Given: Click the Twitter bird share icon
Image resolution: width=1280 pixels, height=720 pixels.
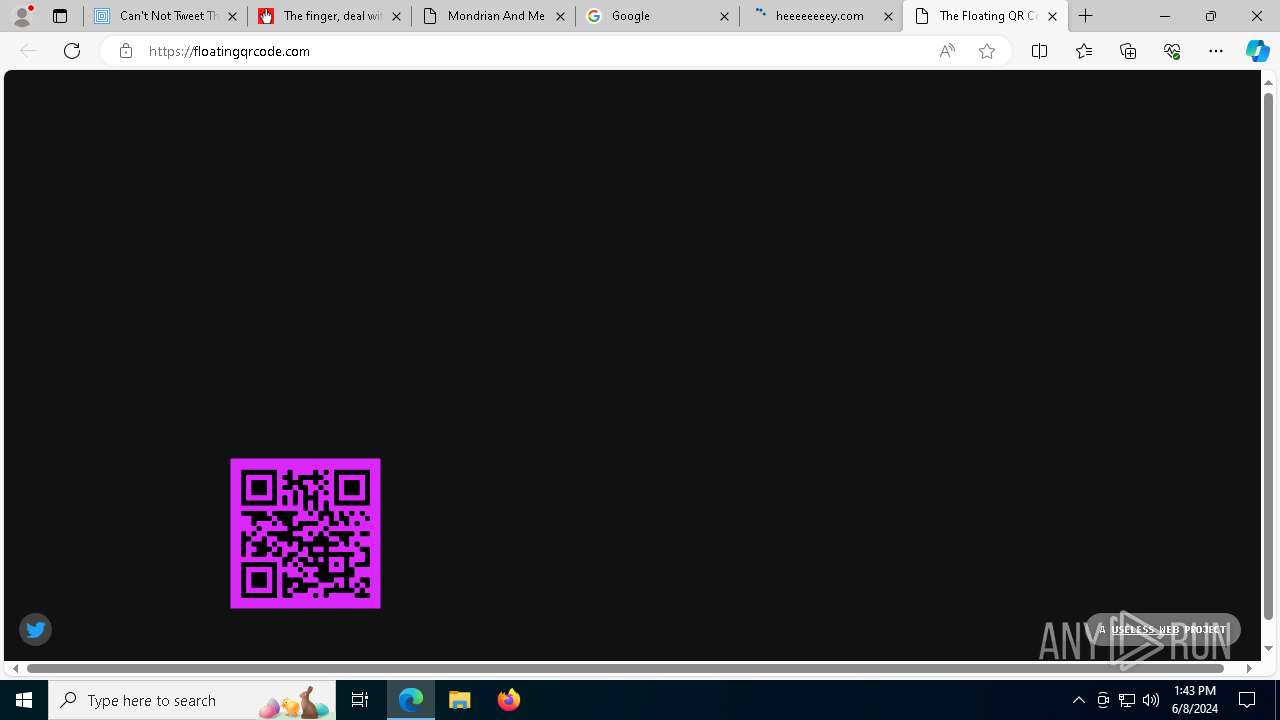Looking at the screenshot, I should click(35, 629).
